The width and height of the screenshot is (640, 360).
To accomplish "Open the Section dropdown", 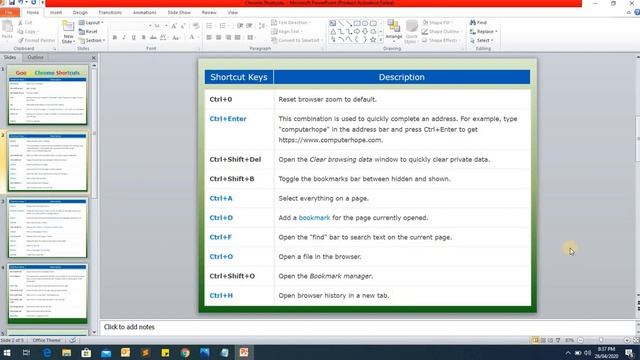I will 92,40.
